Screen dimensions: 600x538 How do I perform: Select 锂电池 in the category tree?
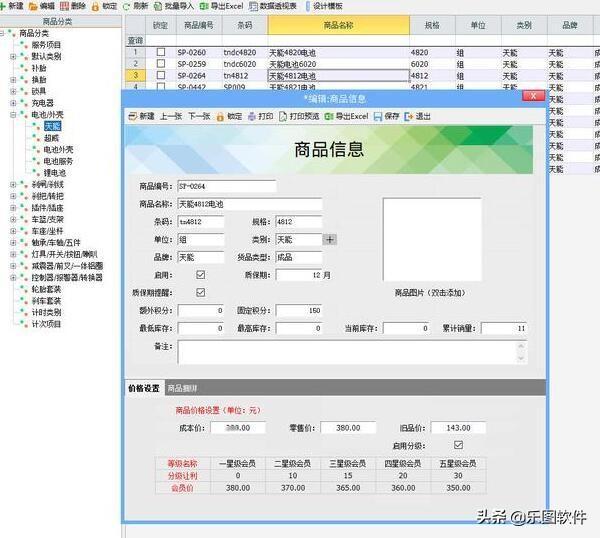tap(55, 173)
